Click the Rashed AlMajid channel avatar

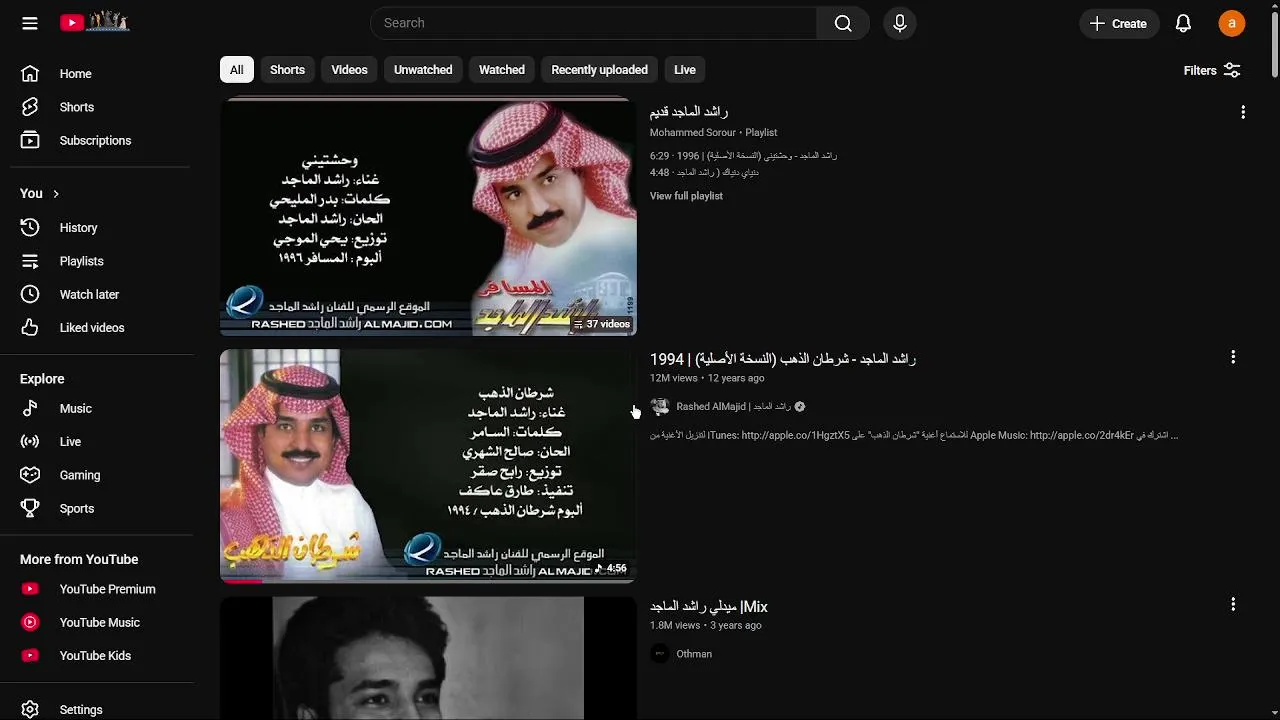659,406
